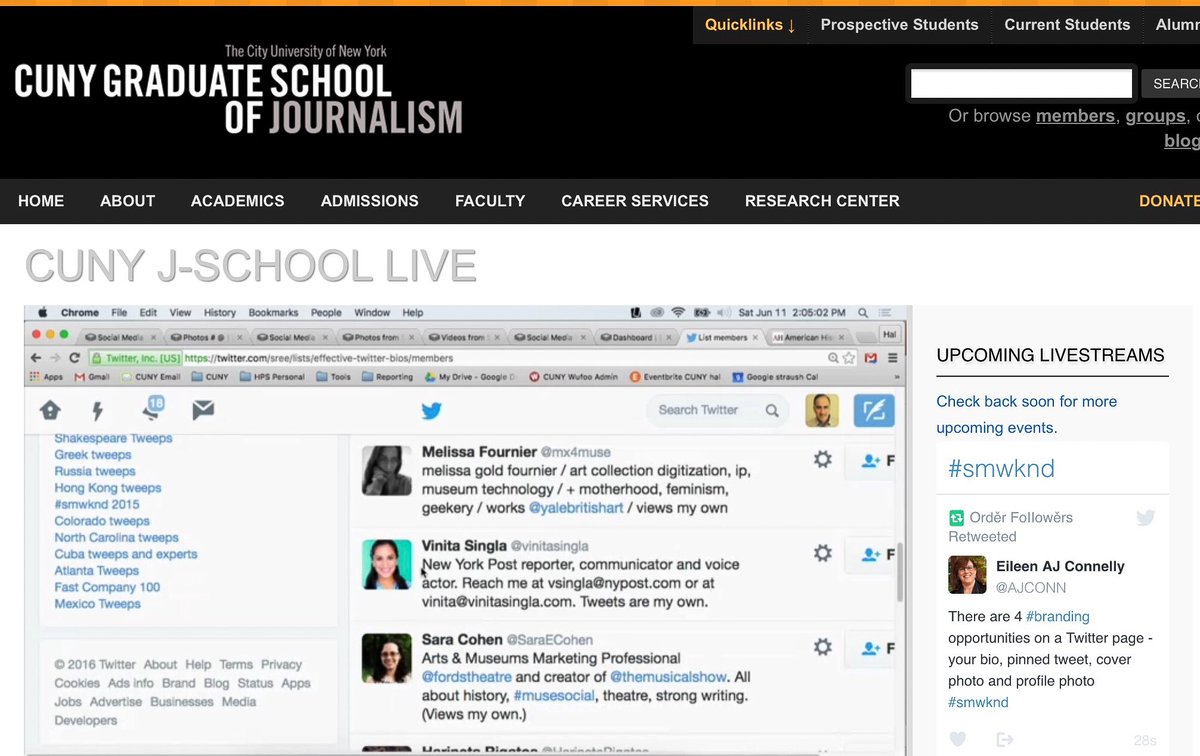The image size is (1200, 756).
Task: Click Vinita Singla's profile photo
Action: tap(387, 563)
